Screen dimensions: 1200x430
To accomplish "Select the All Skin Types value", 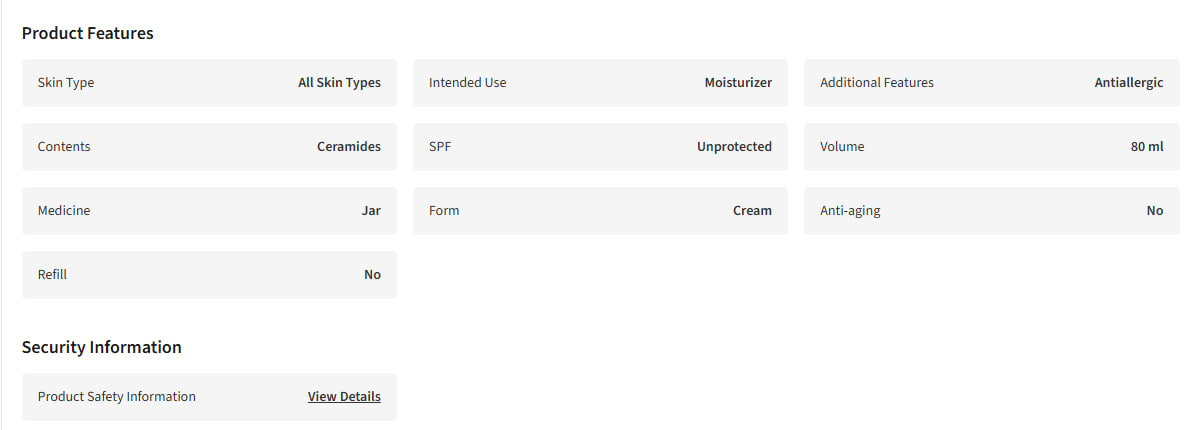I will coord(340,83).
